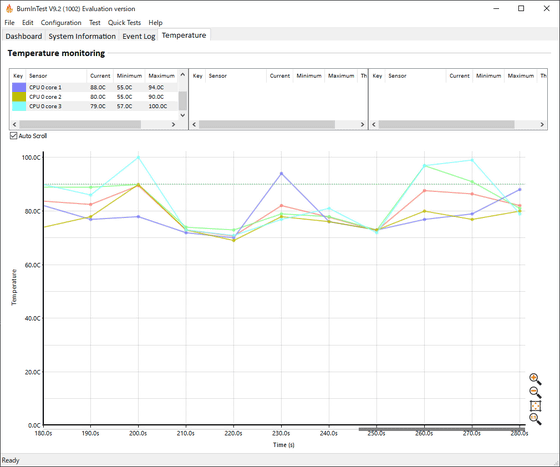The width and height of the screenshot is (560, 467).
Task: Click the fit-to-window graph icon
Action: pos(535,406)
